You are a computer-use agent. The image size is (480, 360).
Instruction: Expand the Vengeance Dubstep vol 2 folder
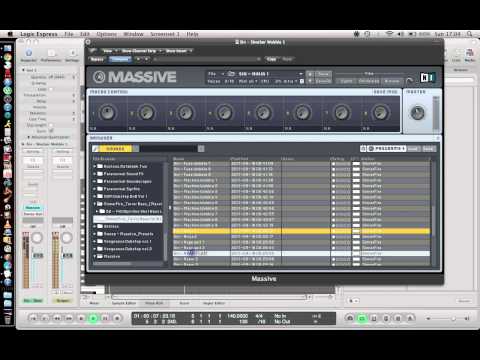coord(95,249)
